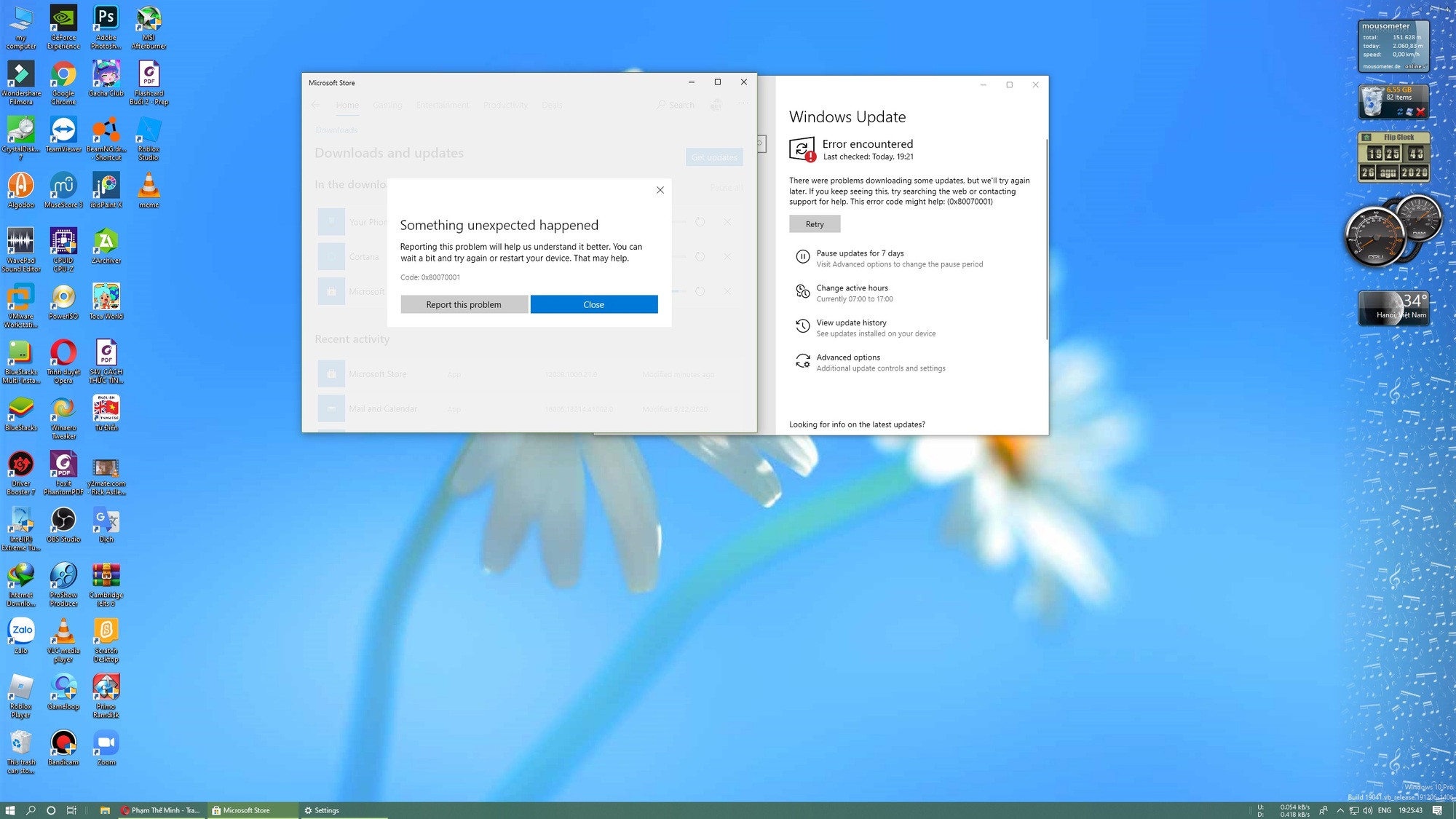
Task: Open Zoom desktop icon
Action: tap(106, 748)
